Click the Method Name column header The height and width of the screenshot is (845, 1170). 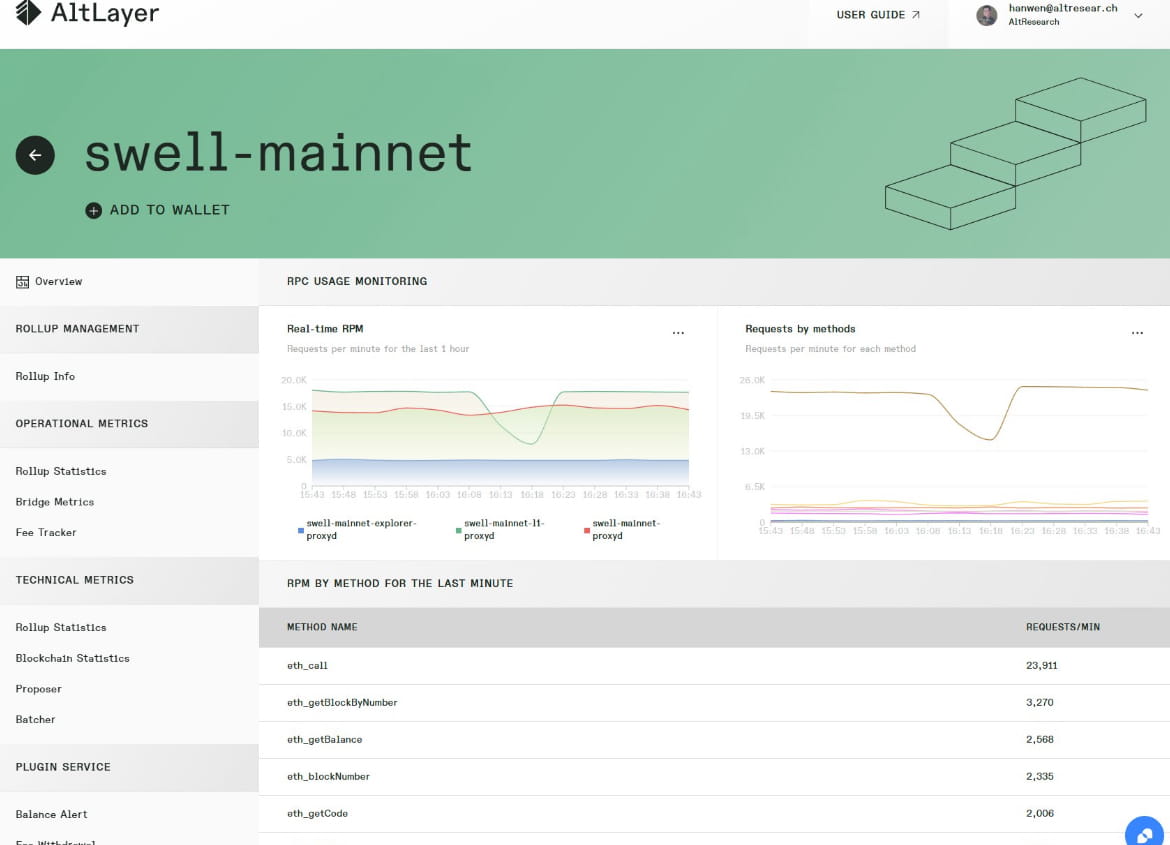322,627
